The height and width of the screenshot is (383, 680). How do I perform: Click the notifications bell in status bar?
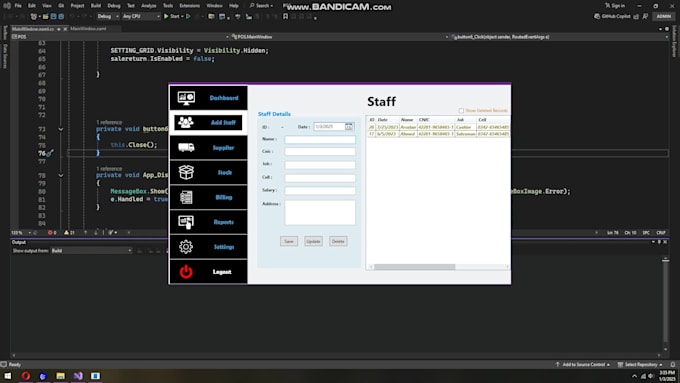pos(673,364)
